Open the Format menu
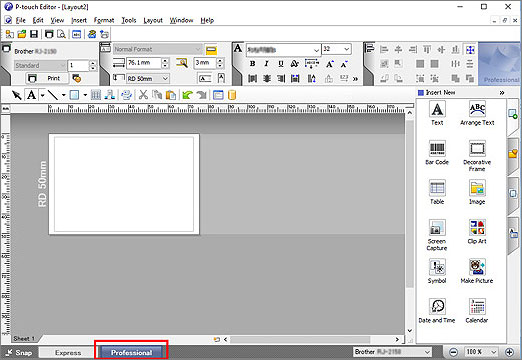Image resolution: width=522 pixels, height=360 pixels. pos(104,20)
